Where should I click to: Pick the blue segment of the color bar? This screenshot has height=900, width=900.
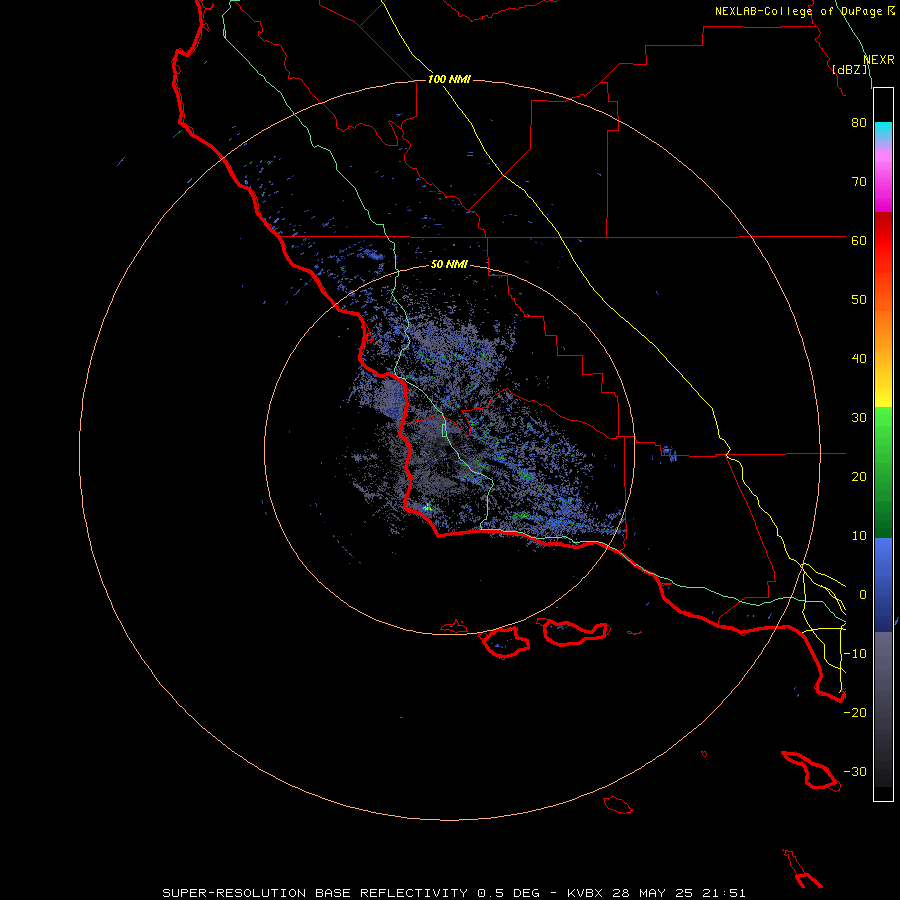click(883, 585)
